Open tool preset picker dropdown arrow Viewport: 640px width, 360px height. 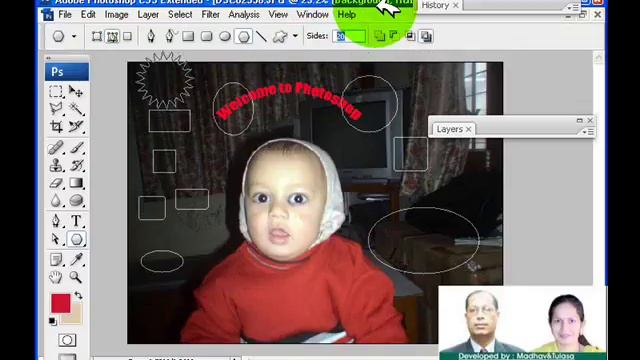tap(74, 36)
